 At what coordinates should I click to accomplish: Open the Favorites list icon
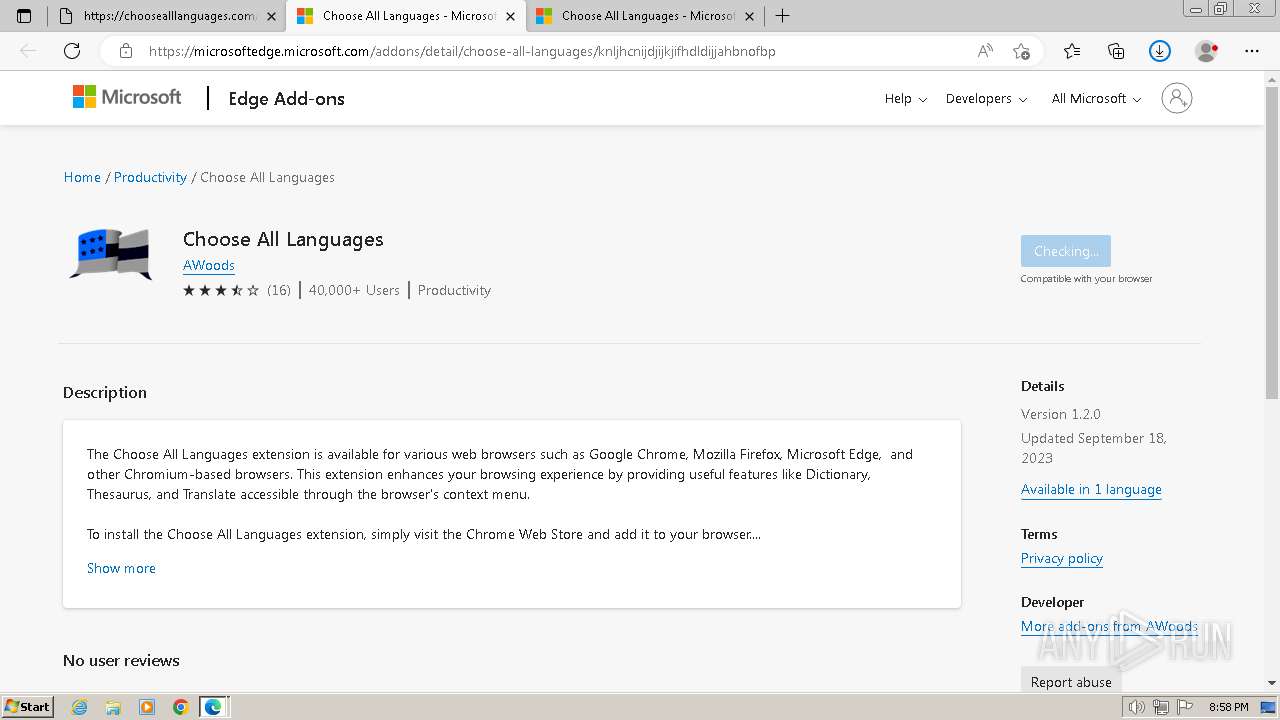(x=1072, y=51)
